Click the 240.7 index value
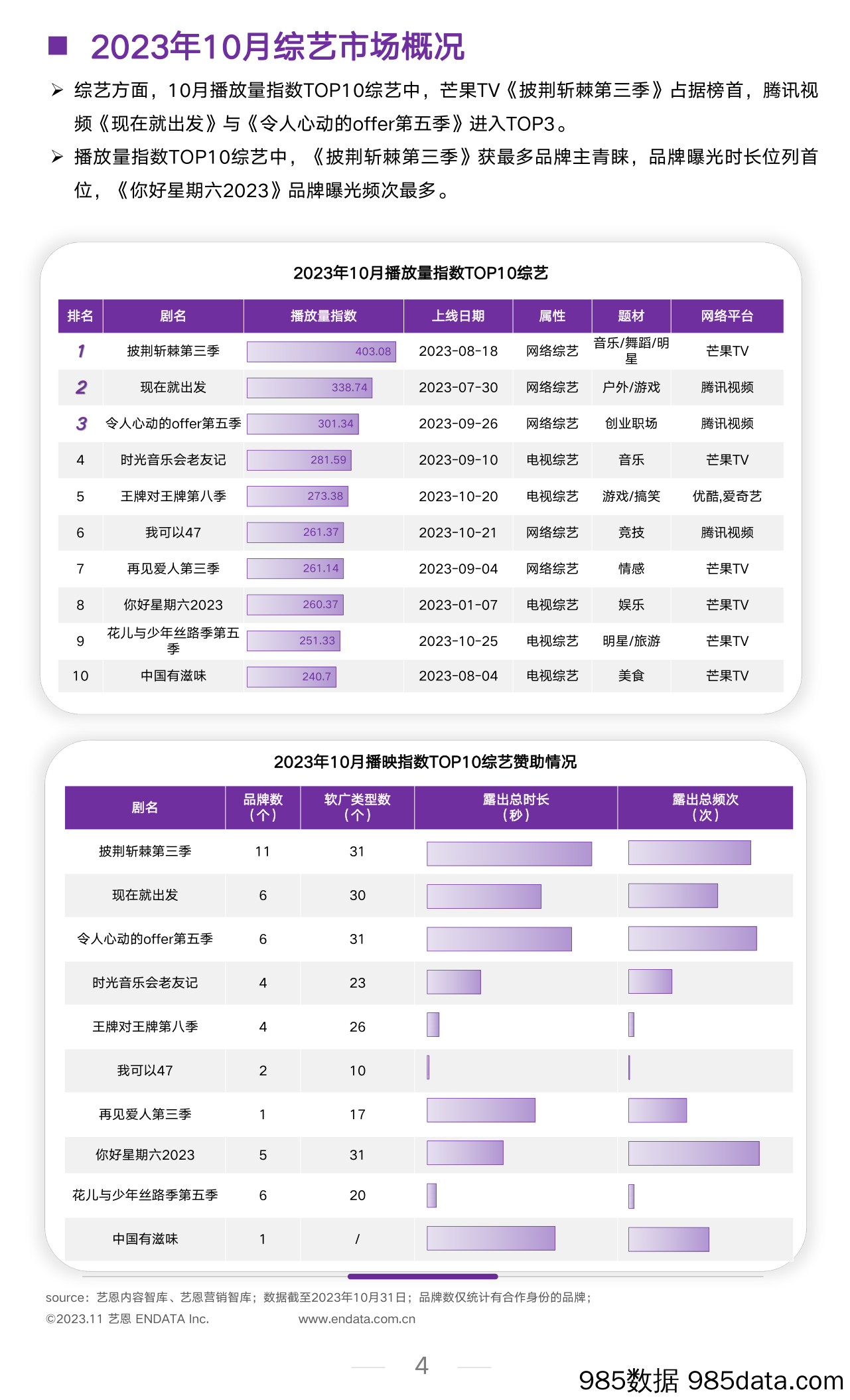The image size is (850, 1400). pos(317,676)
